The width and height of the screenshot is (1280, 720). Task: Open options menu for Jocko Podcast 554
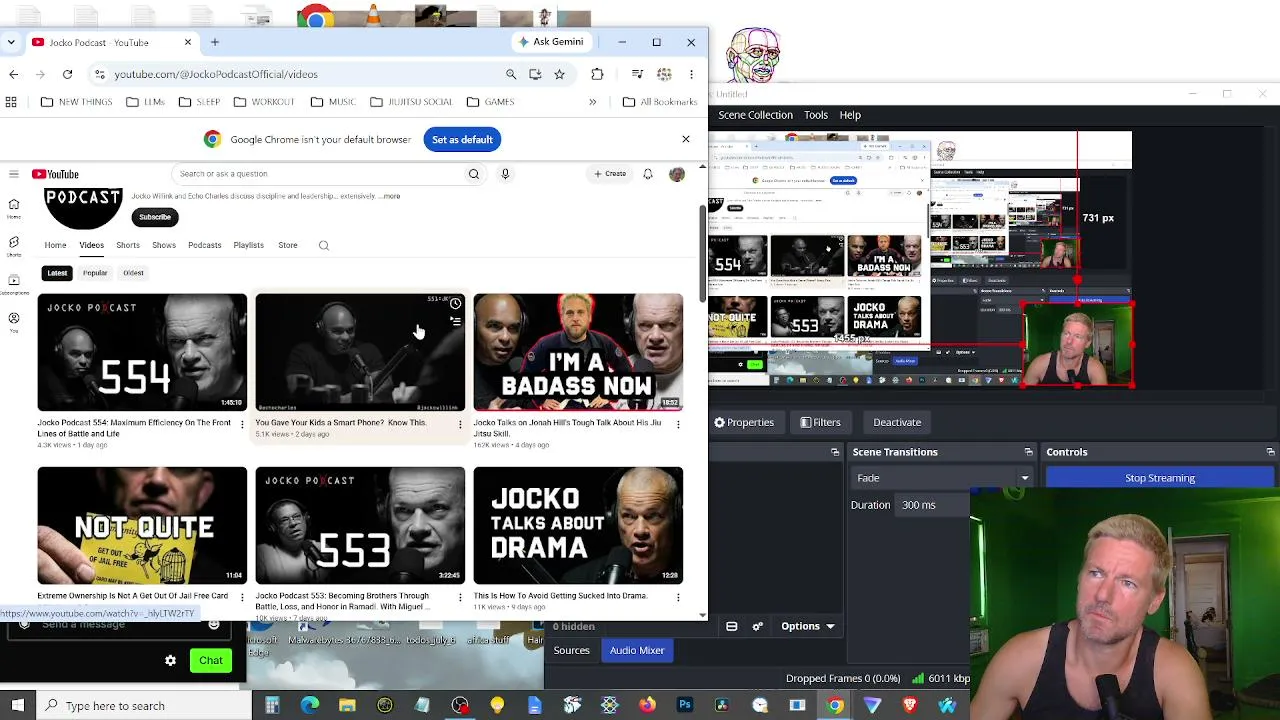pos(241,424)
